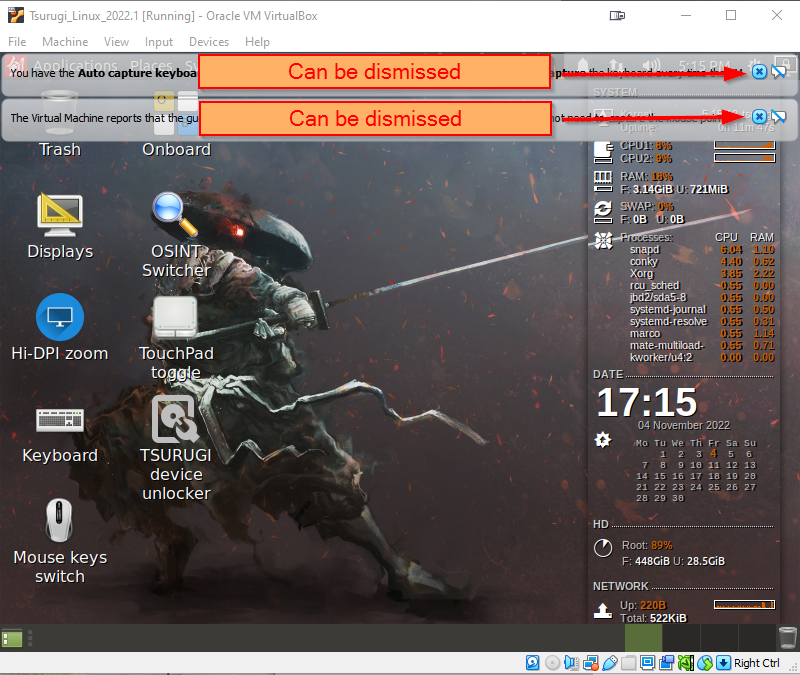Click the USB devices status icon
800x675 pixels.
tap(610, 663)
